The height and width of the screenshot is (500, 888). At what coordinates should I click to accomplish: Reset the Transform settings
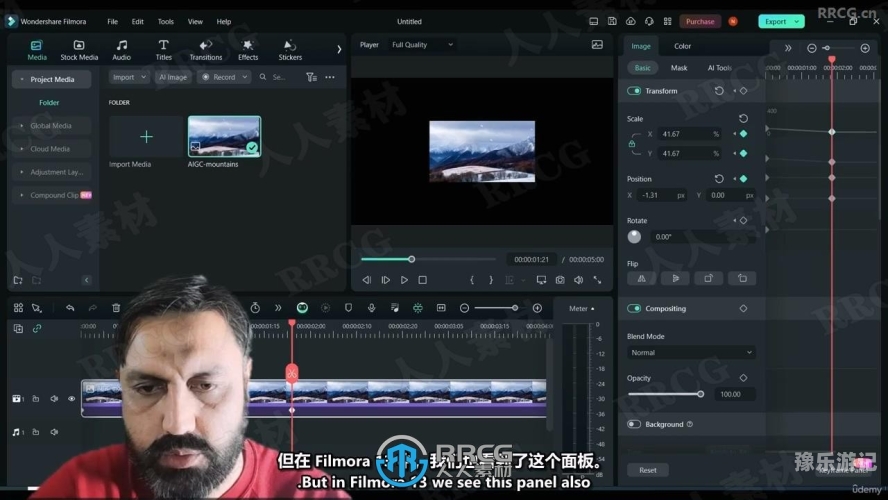(x=719, y=91)
